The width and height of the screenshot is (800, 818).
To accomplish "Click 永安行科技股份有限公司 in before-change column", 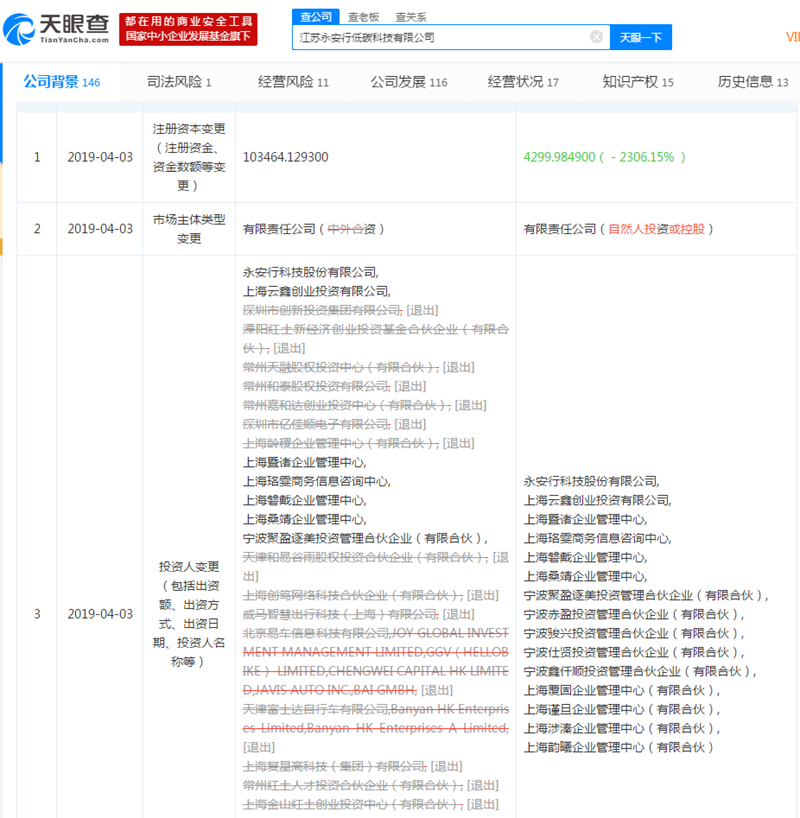I will (x=311, y=272).
